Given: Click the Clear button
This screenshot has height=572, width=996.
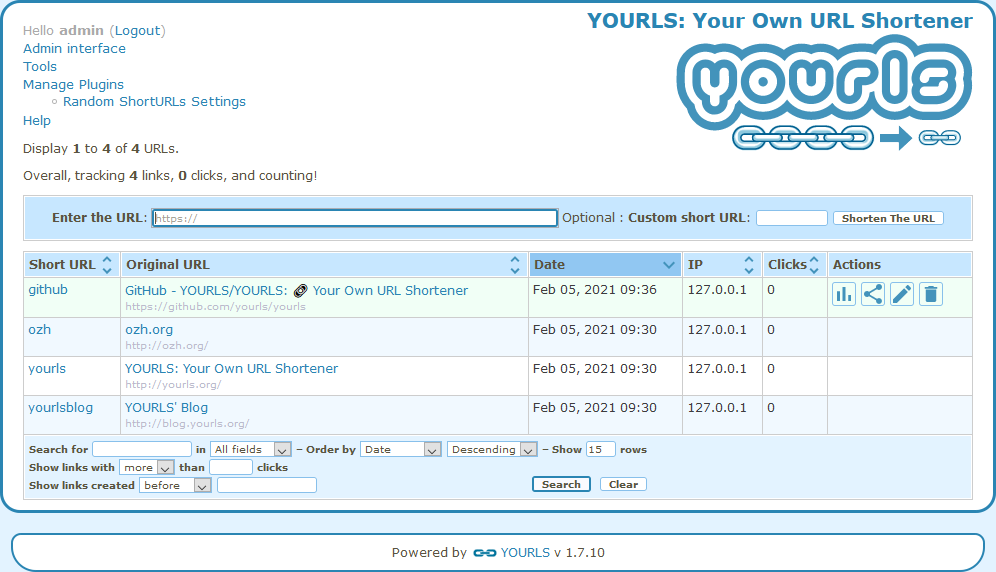Looking at the screenshot, I should [x=623, y=484].
